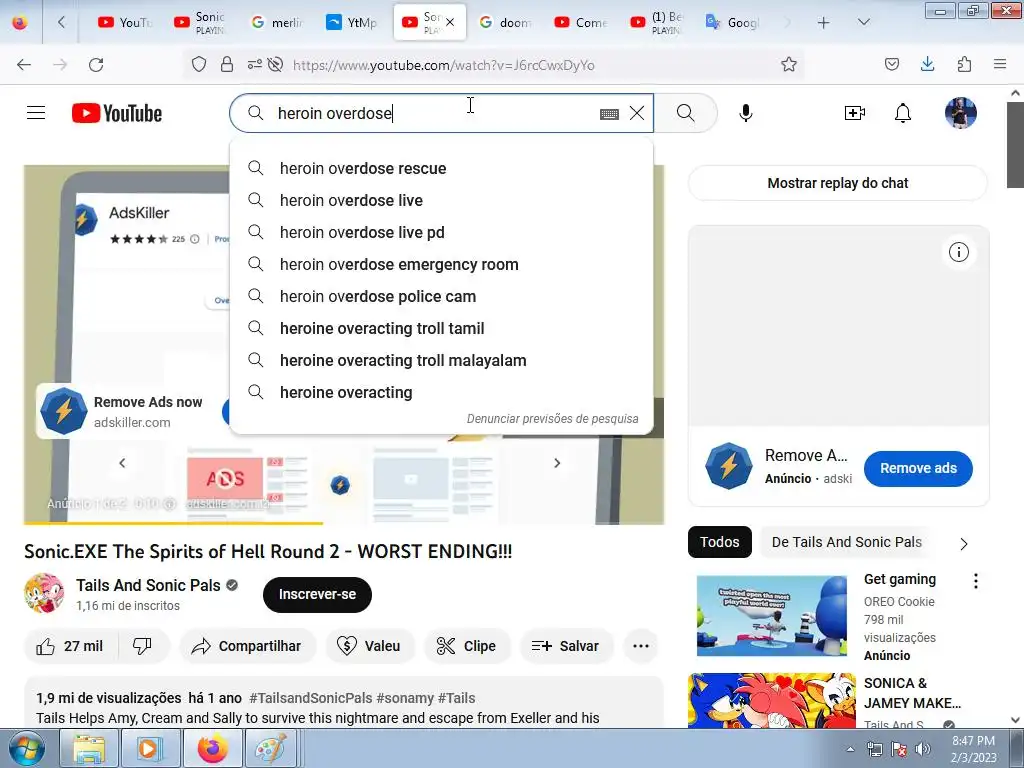Launch Windows Explorer from taskbar

click(89, 748)
